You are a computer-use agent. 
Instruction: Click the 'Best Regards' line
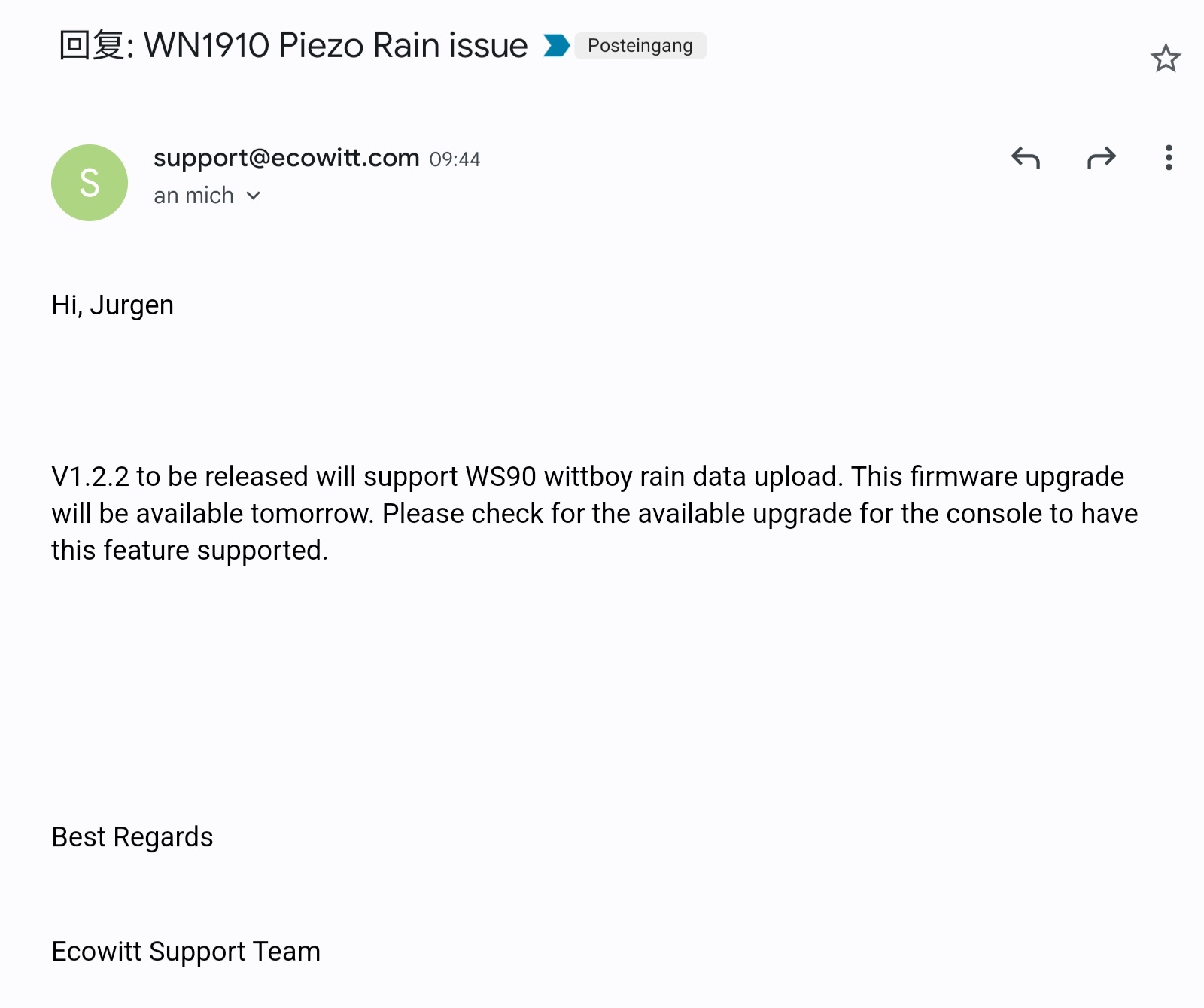click(132, 837)
